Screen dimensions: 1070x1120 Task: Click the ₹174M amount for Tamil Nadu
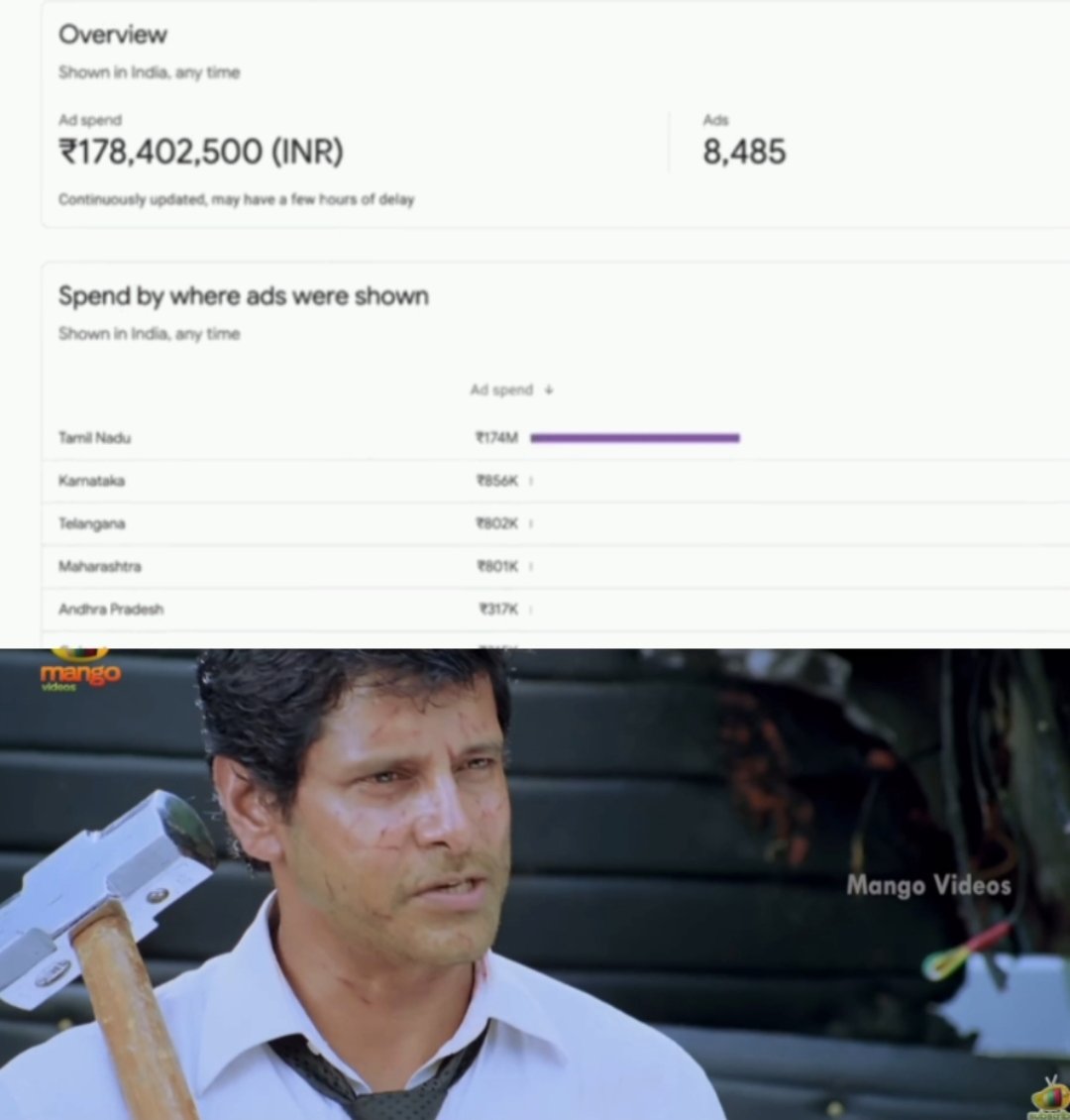point(496,438)
